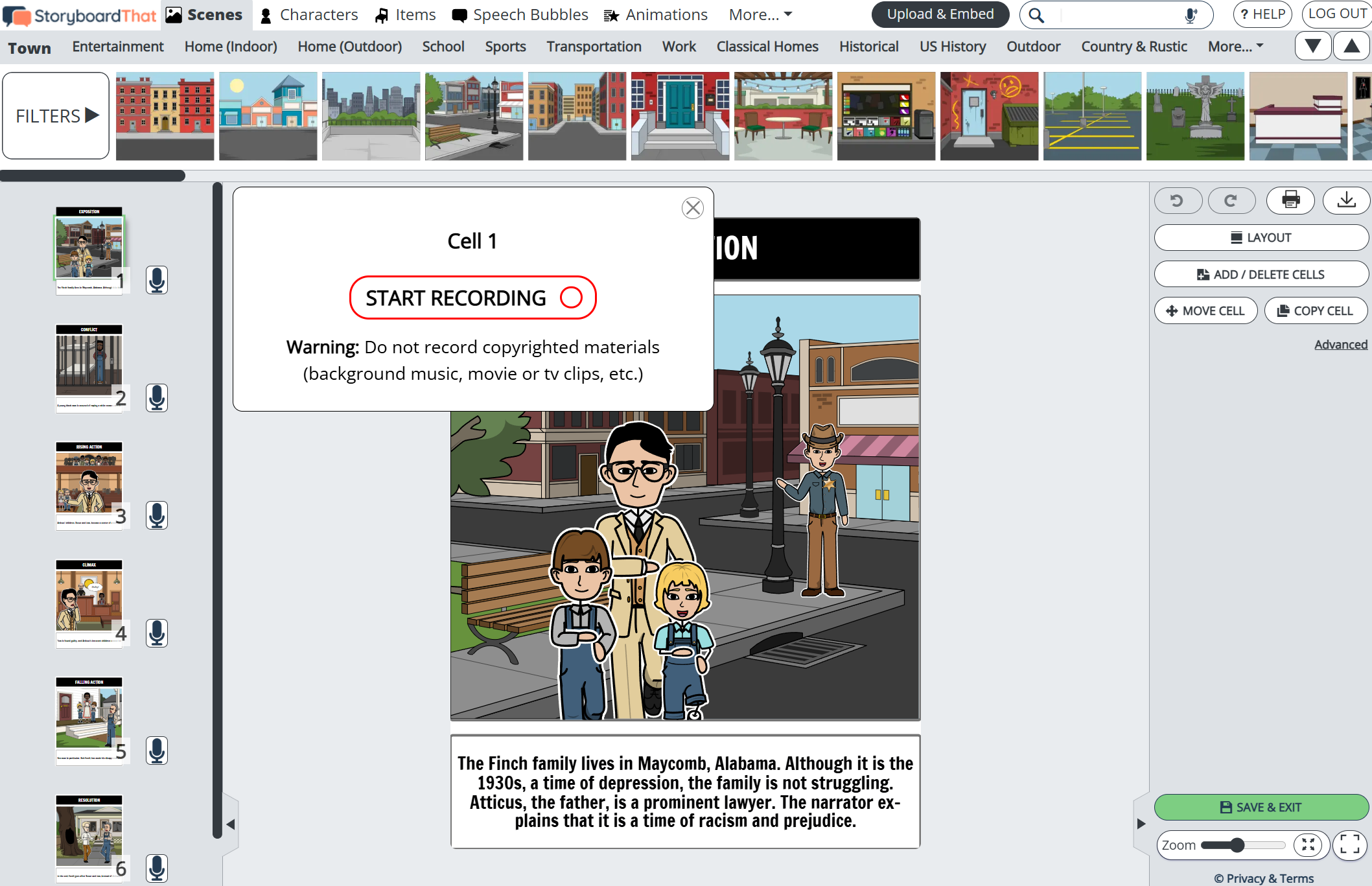Click the download icon button

(1346, 200)
